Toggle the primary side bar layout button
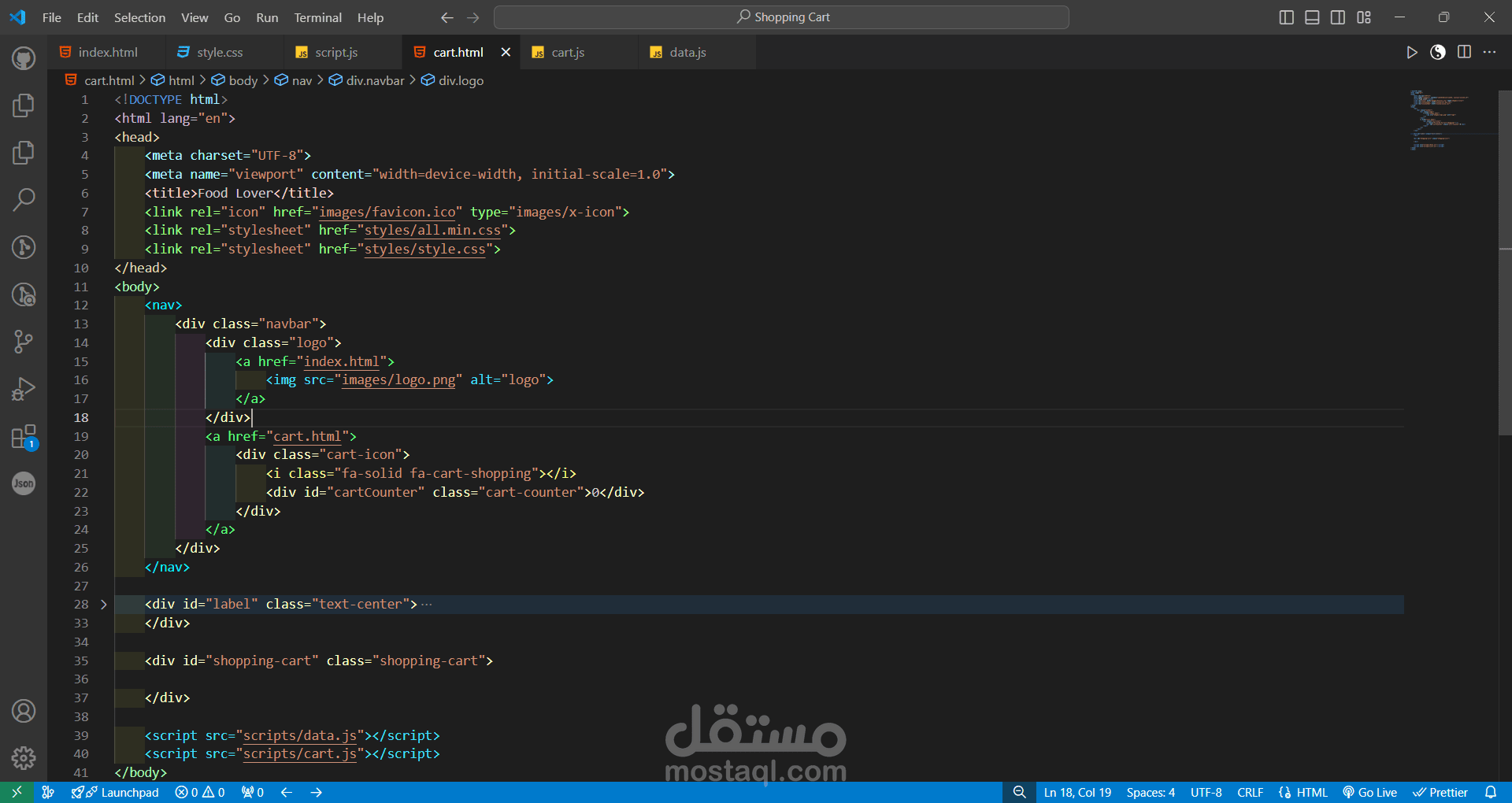Screen dimensions: 1512x803 click(x=1287, y=17)
